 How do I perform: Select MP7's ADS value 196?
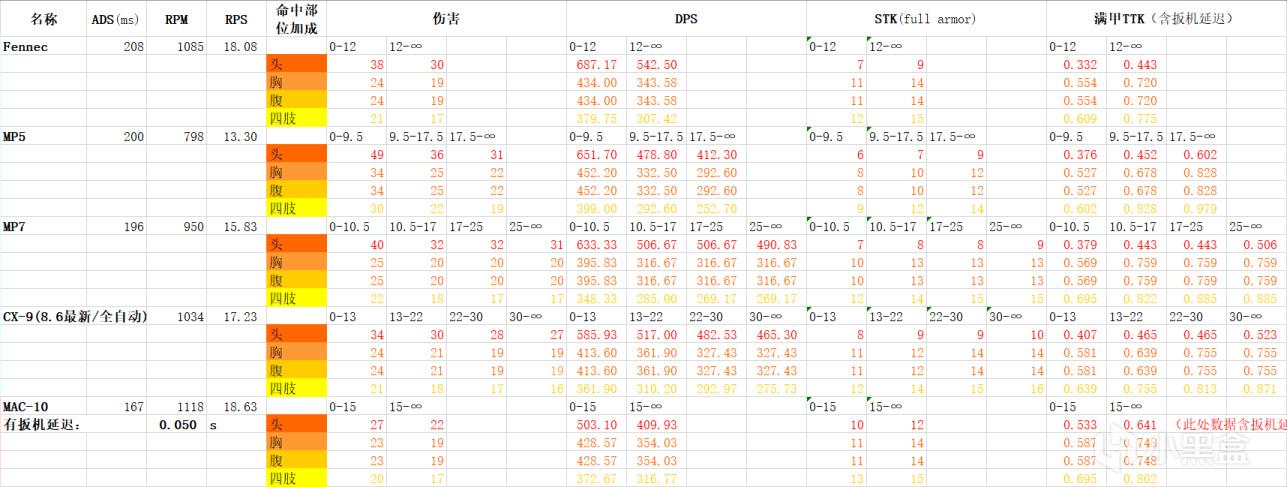[133, 226]
